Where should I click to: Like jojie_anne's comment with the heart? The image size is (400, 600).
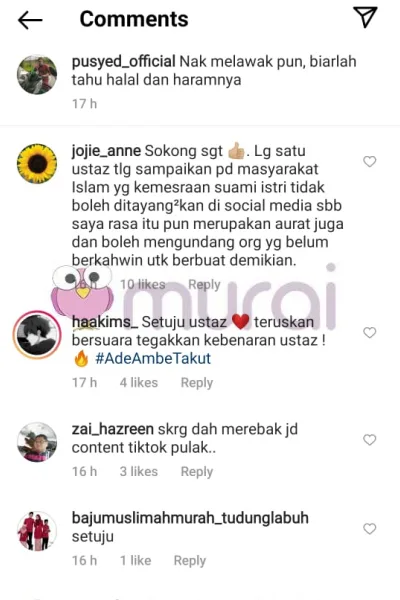(369, 161)
